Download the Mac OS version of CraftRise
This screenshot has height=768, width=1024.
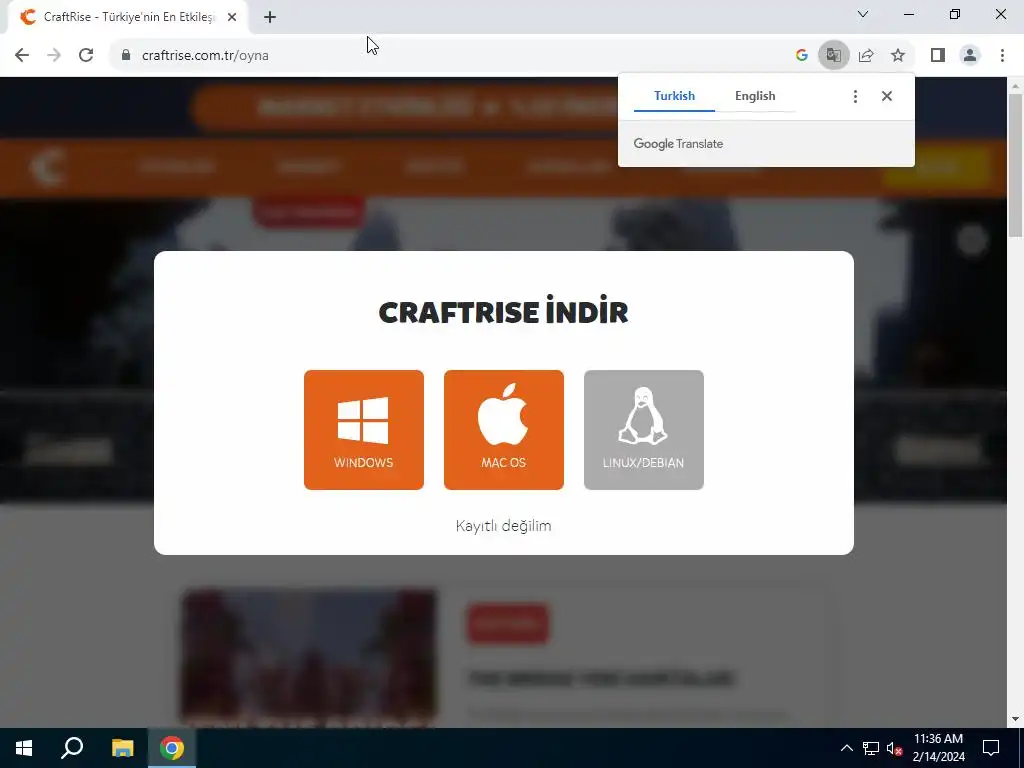(504, 430)
